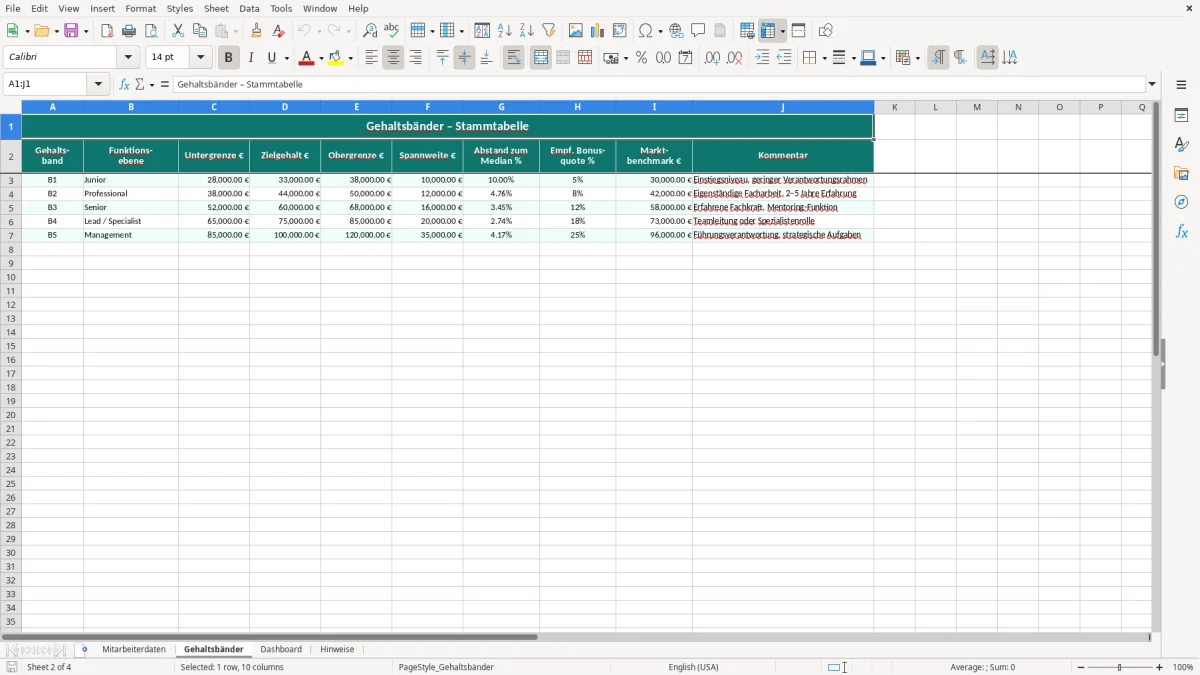Click the Increase Indent icon
The width and height of the screenshot is (1200, 675).
tap(762, 58)
